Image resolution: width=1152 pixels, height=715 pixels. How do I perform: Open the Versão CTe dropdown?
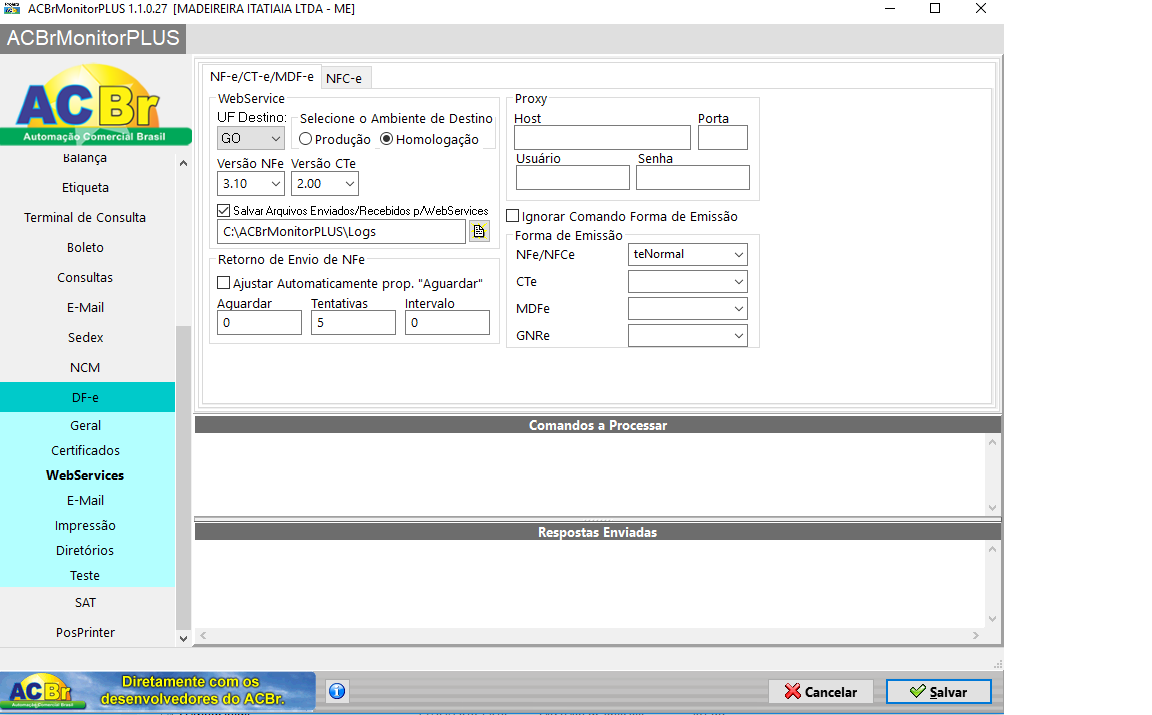click(325, 184)
